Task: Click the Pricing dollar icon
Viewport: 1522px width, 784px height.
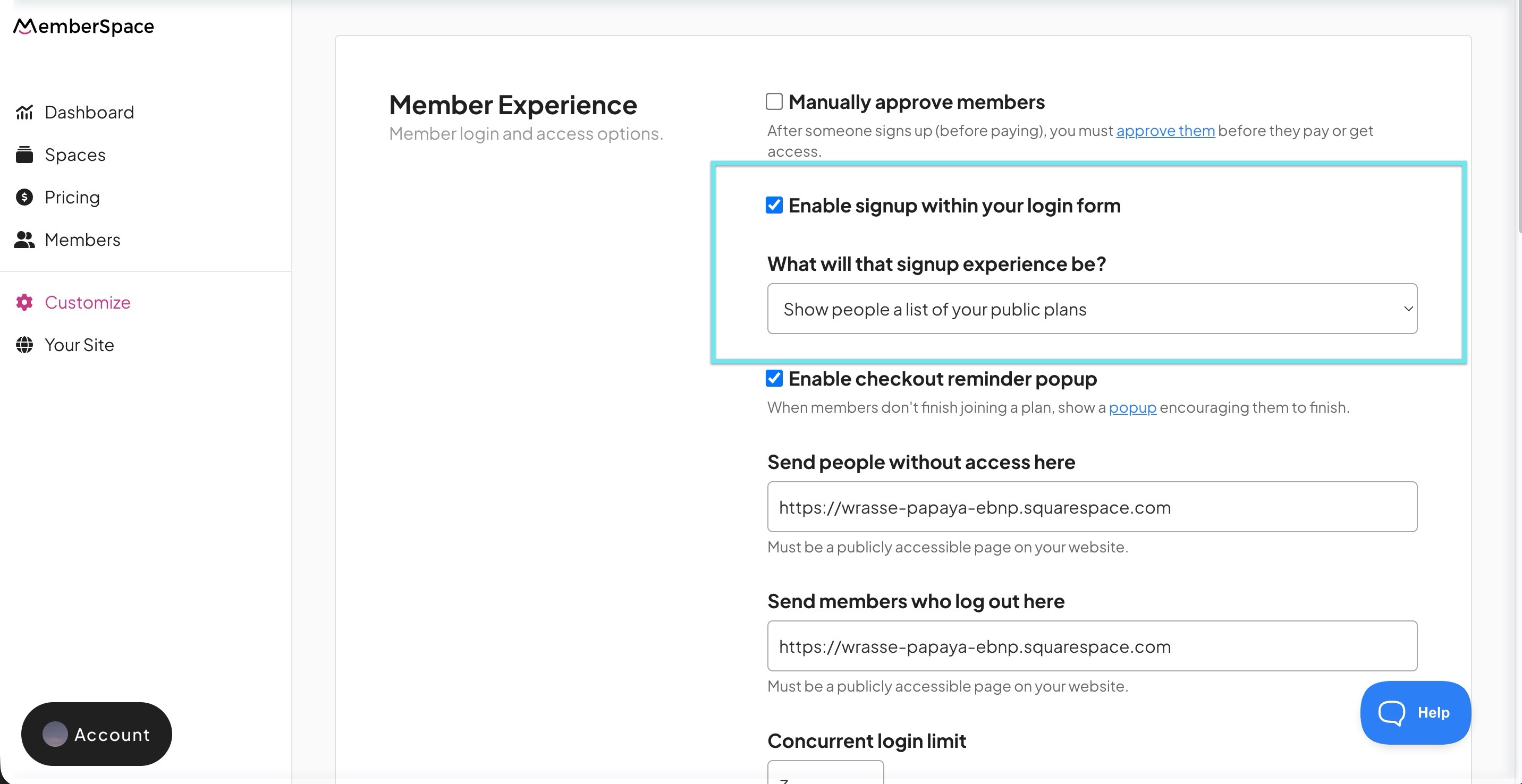Action: (24, 197)
